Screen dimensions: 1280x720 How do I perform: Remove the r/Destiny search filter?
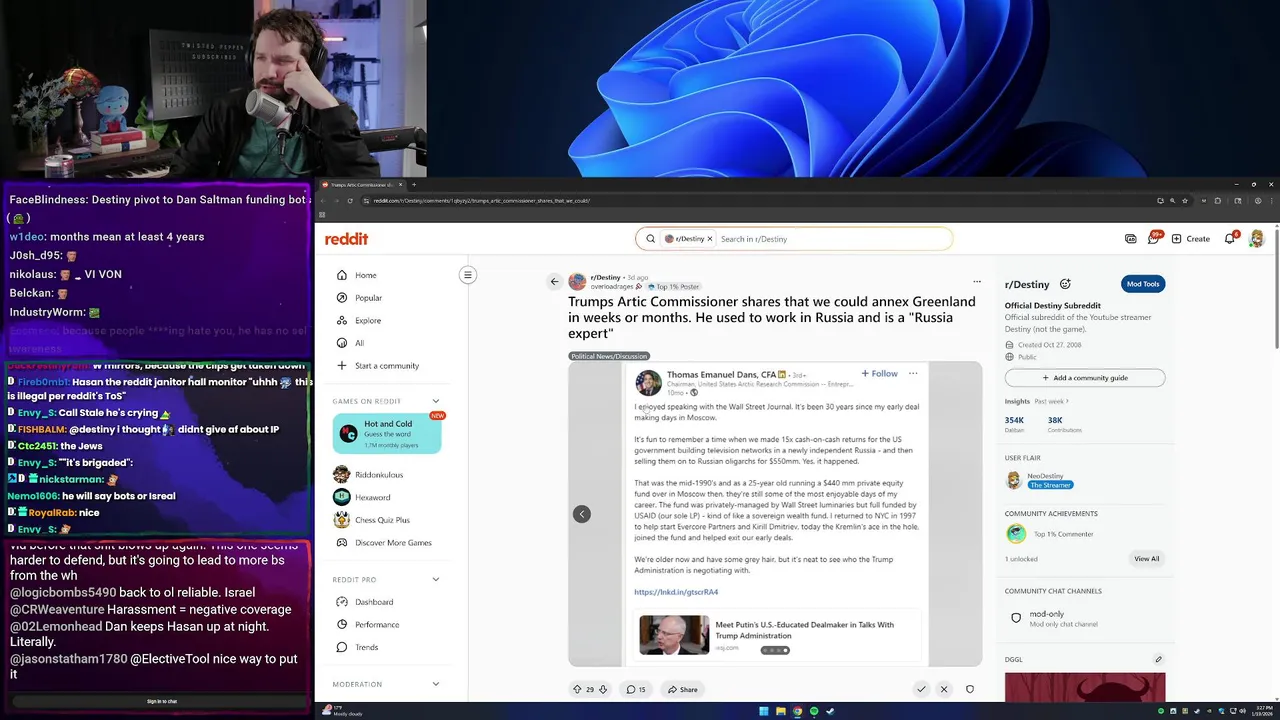pos(710,239)
